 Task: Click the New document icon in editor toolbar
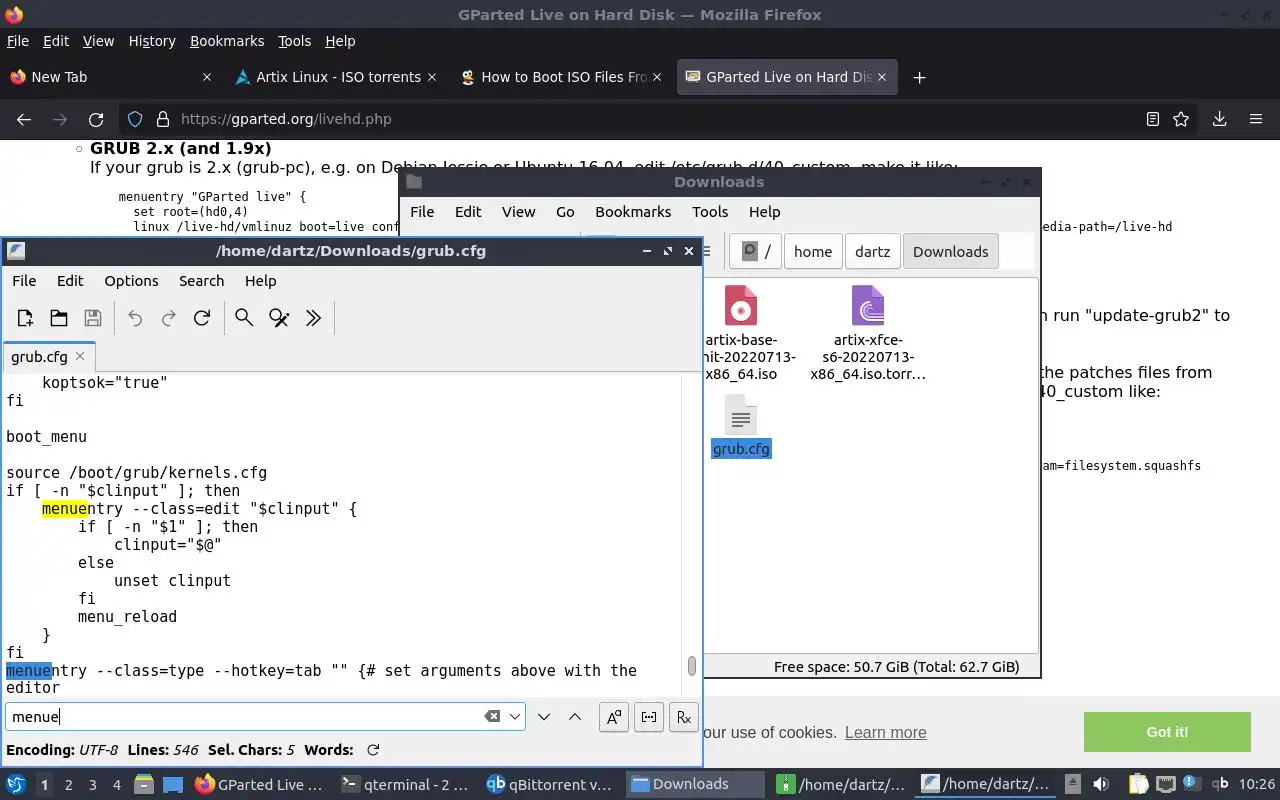[x=25, y=318]
